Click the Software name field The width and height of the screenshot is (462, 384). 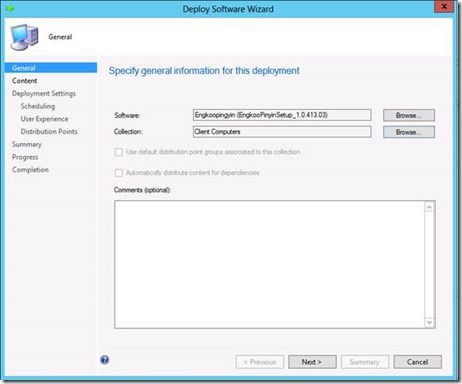(x=282, y=115)
